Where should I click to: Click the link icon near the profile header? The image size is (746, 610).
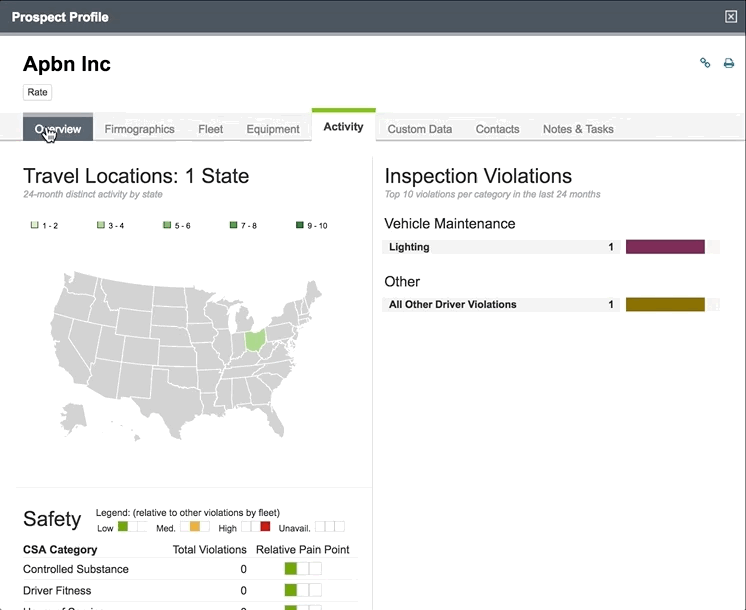pos(705,63)
